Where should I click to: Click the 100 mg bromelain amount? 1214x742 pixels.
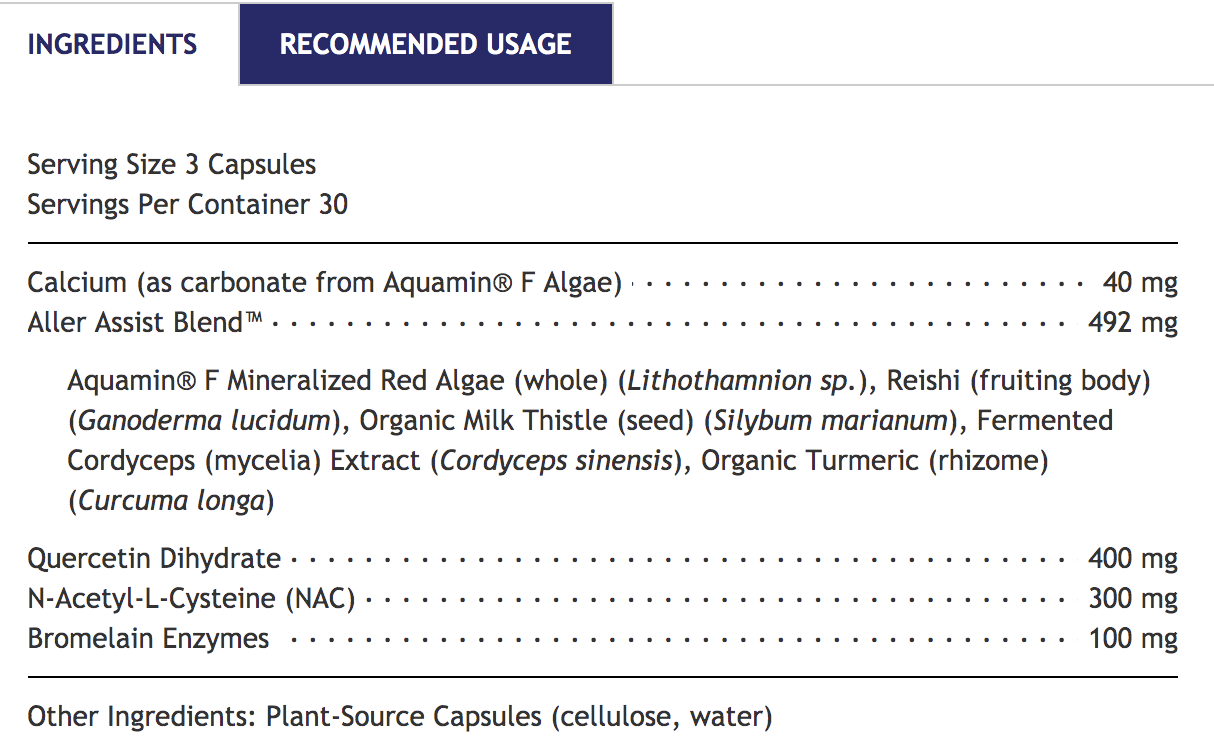point(1132,639)
